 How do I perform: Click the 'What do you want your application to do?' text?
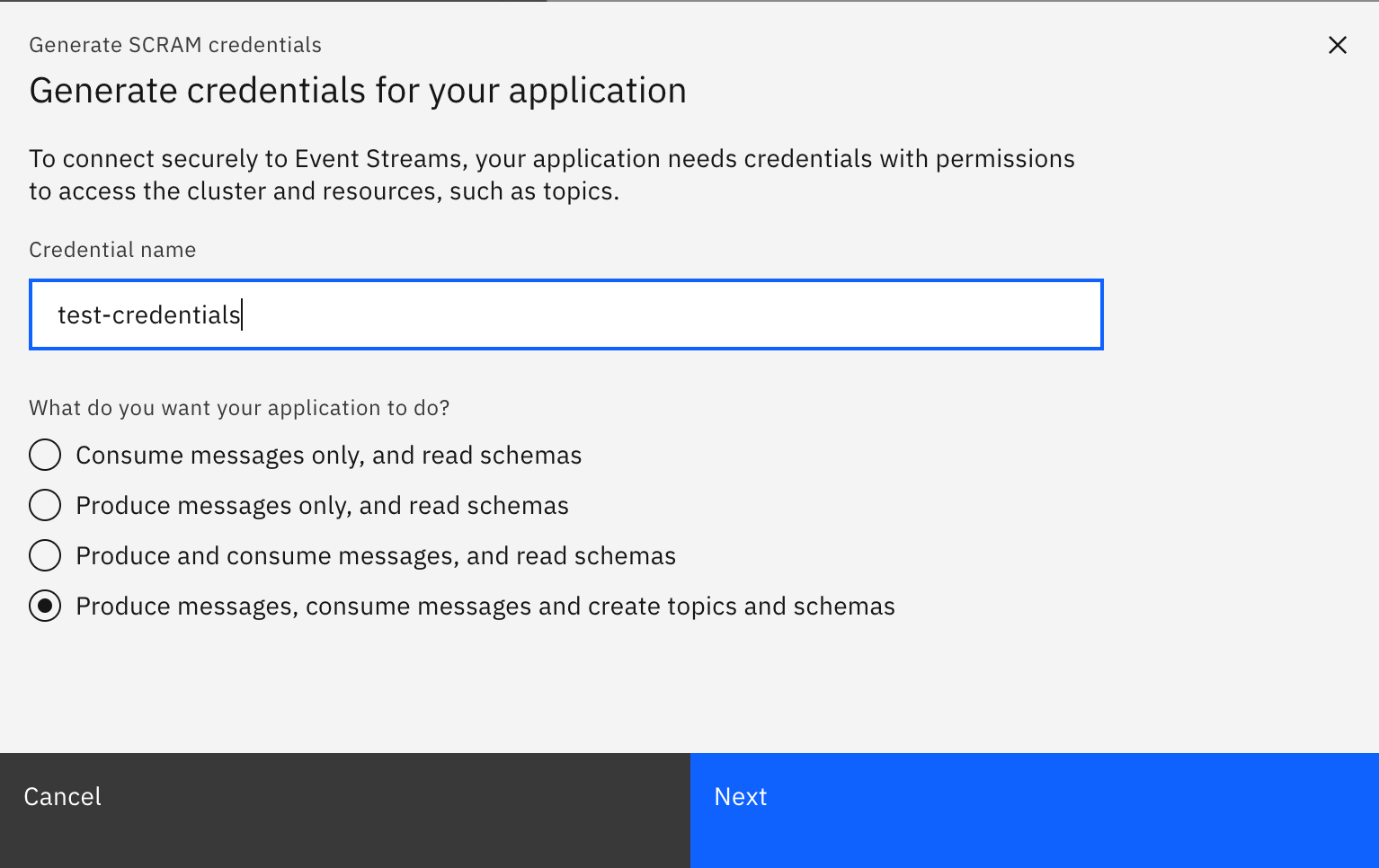(239, 408)
